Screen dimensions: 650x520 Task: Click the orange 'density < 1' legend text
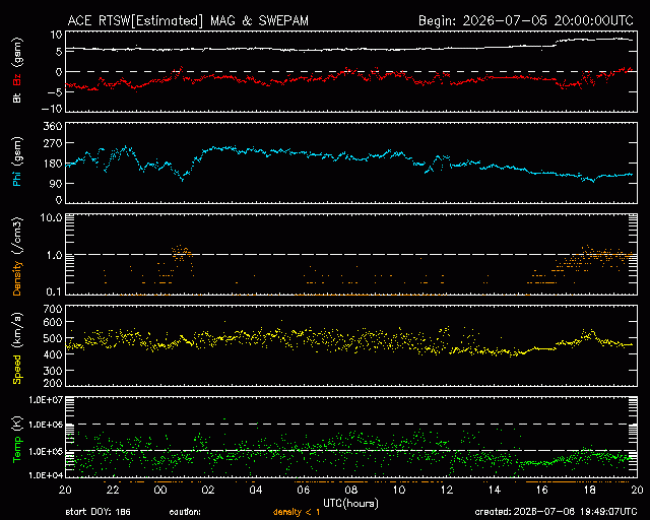[x=296, y=512]
